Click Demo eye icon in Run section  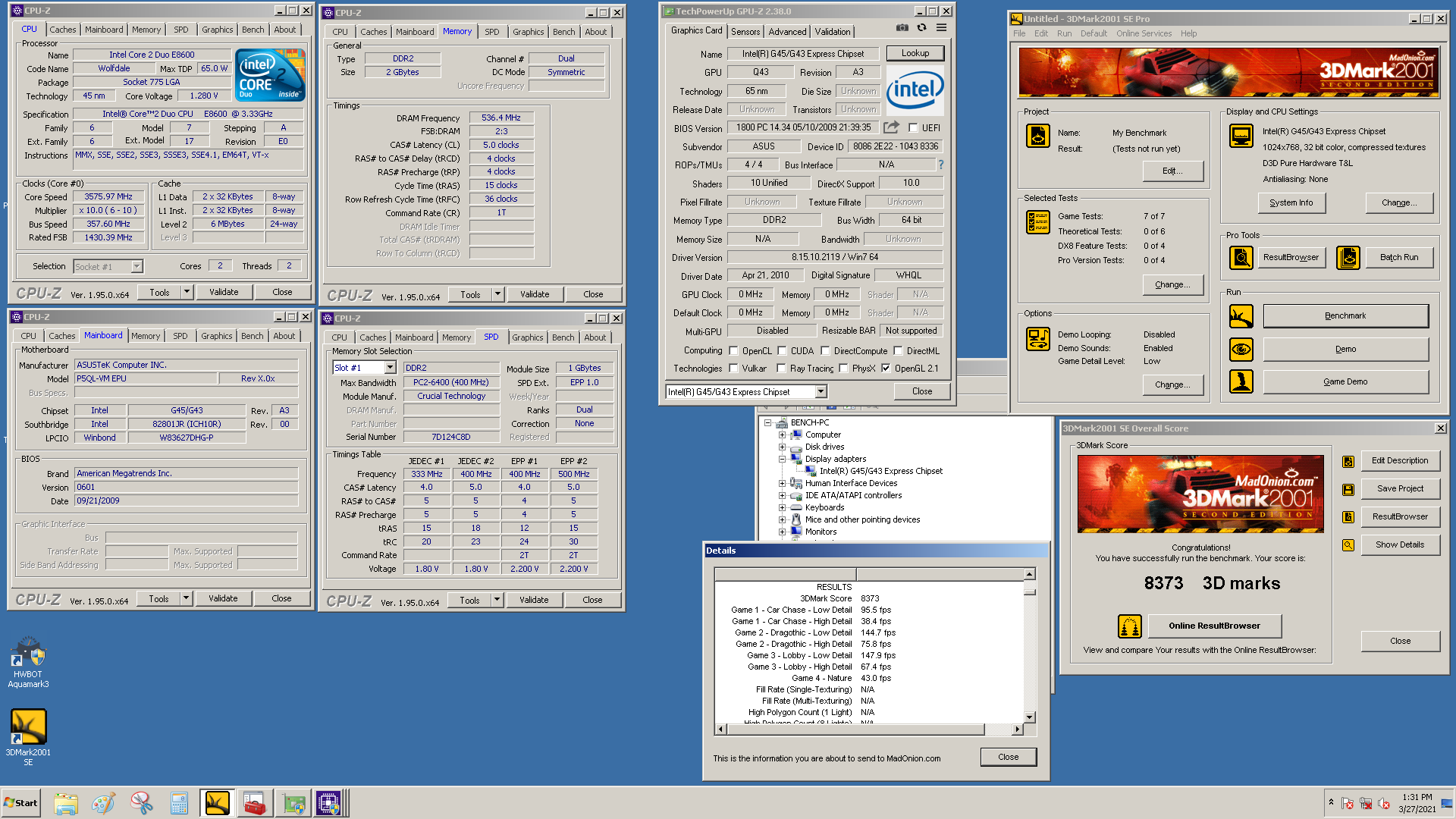tap(1241, 349)
